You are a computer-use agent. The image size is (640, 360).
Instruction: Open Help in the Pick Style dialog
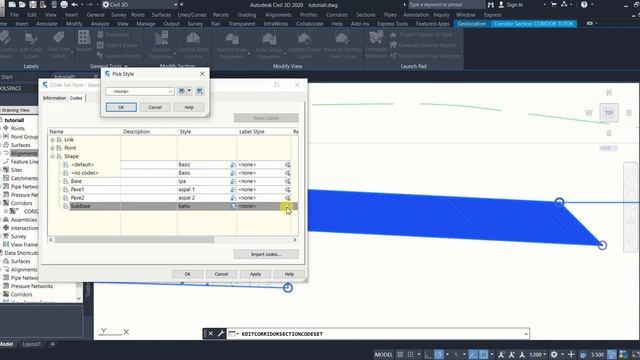click(189, 107)
